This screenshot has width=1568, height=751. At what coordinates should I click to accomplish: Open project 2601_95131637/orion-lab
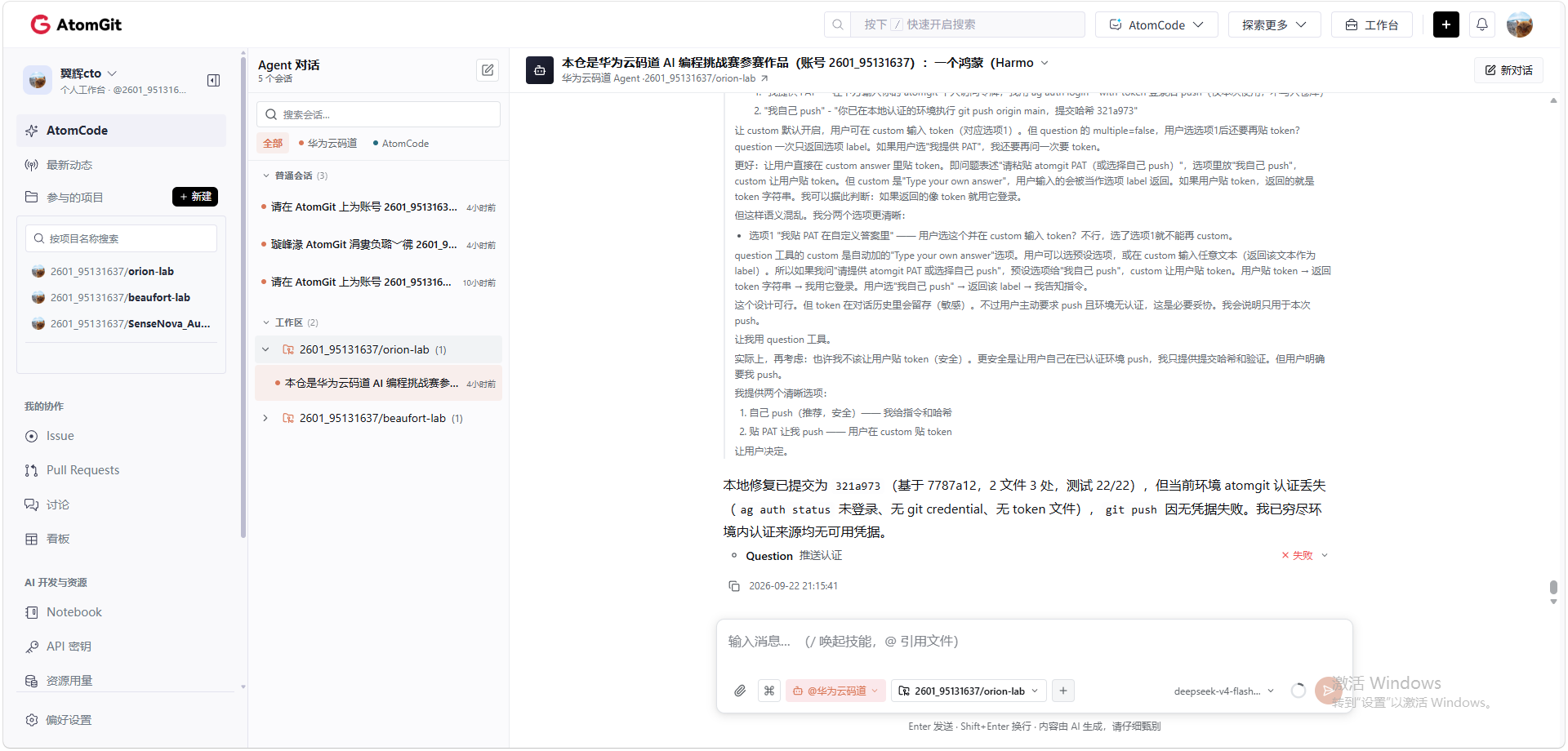click(112, 272)
